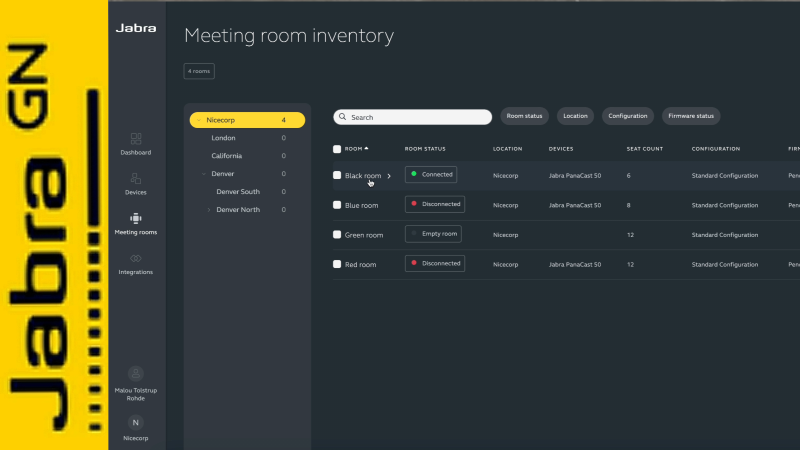Click the magnifier icon in search bar
The image size is (800, 450).
[342, 117]
